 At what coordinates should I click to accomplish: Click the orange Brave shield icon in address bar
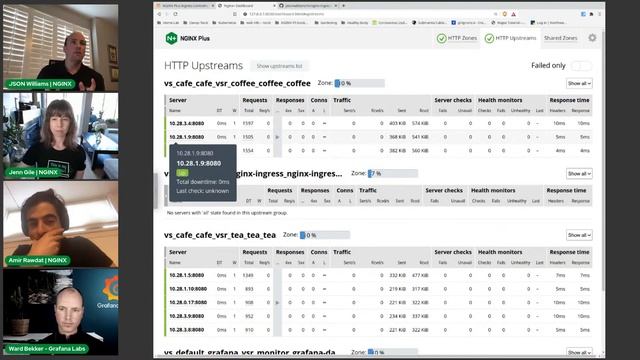505,14
